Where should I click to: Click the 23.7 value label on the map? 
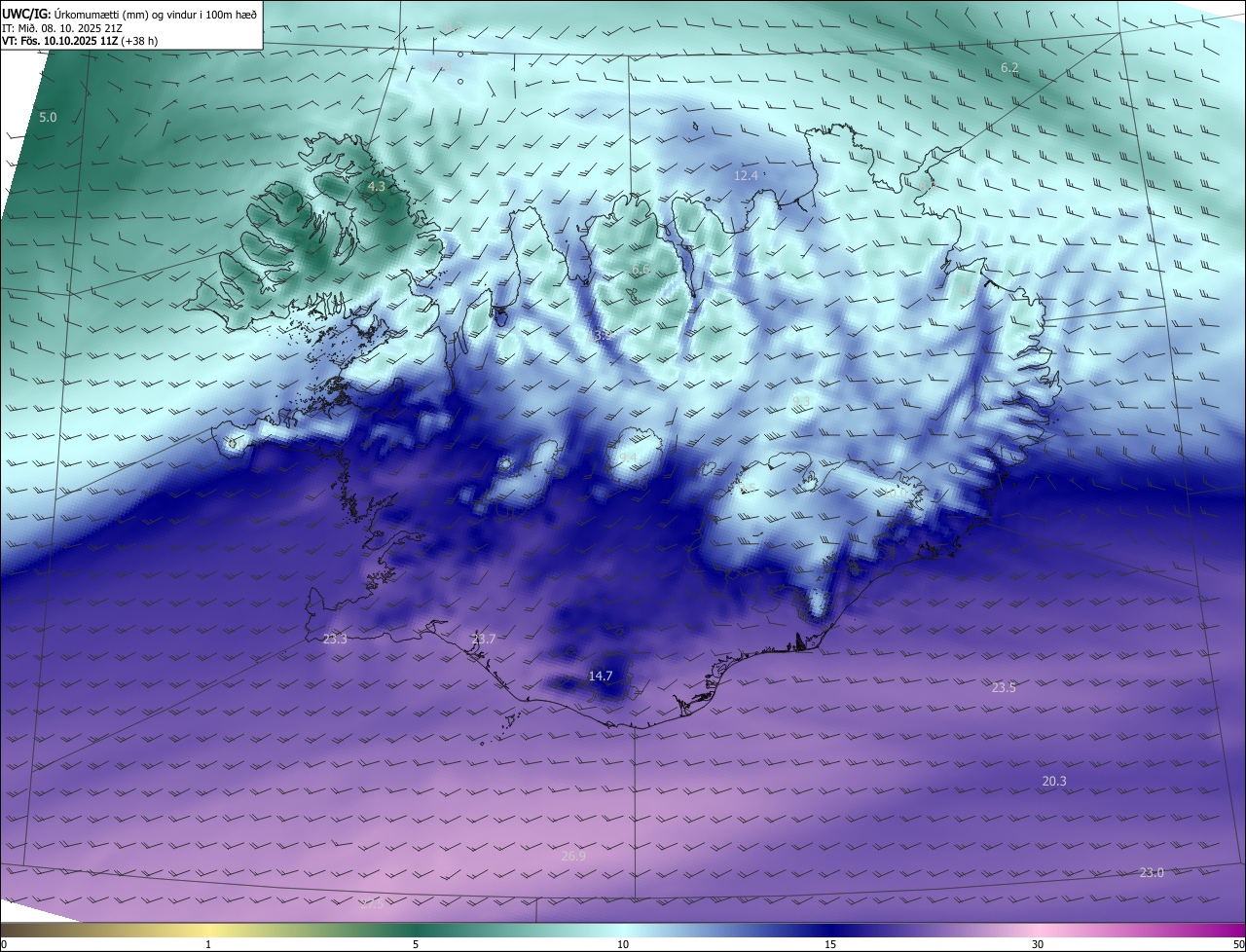pos(484,640)
